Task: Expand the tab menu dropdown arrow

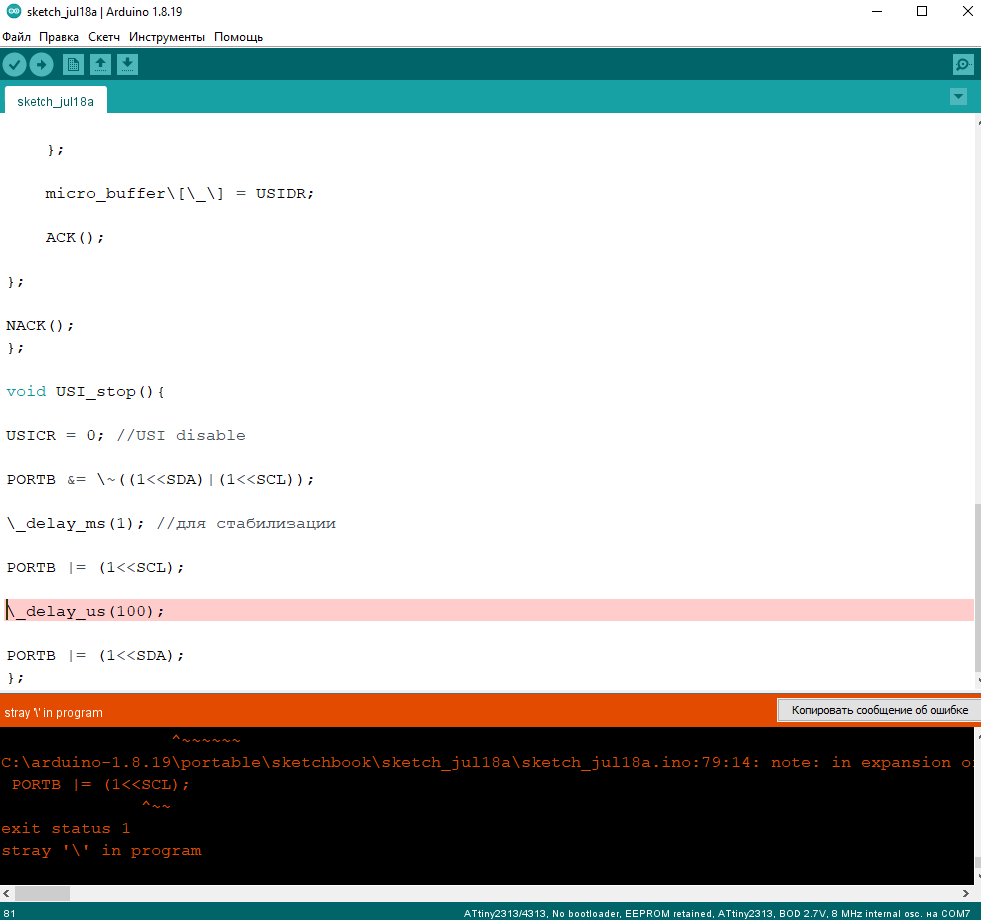Action: pos(958,96)
